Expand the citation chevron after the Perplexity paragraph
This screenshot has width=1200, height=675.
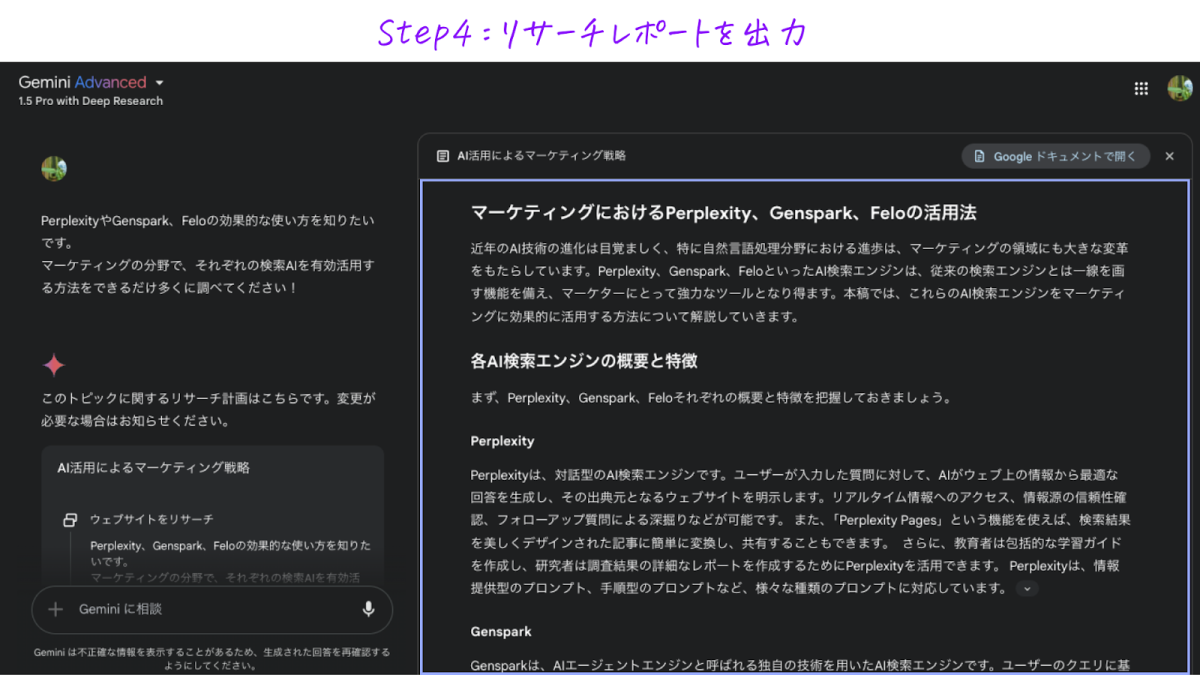[1027, 589]
